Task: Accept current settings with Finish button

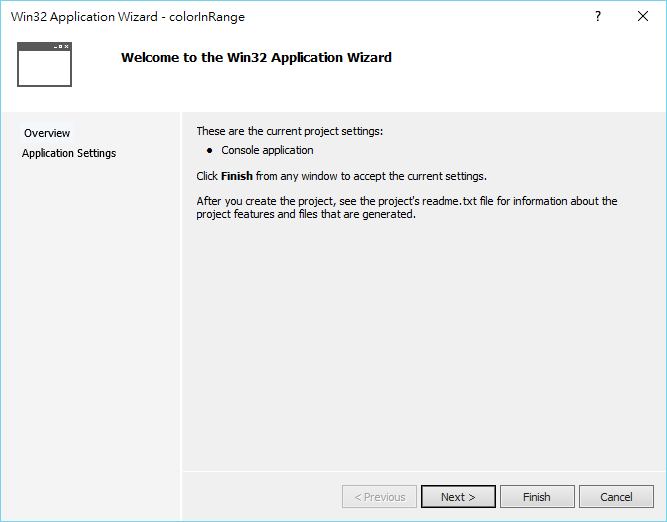Action: (537, 496)
